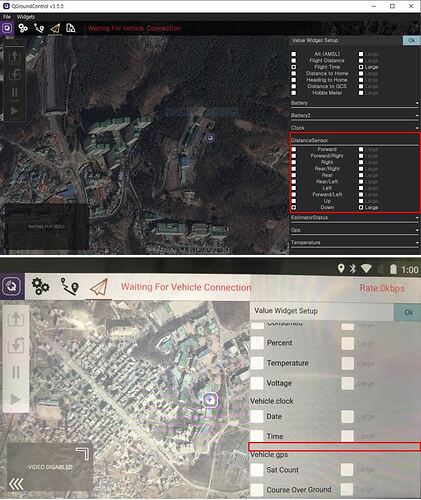The height and width of the screenshot is (500, 421).
Task: Click the Pause icon in desktop side toolbar
Action: coord(15,92)
